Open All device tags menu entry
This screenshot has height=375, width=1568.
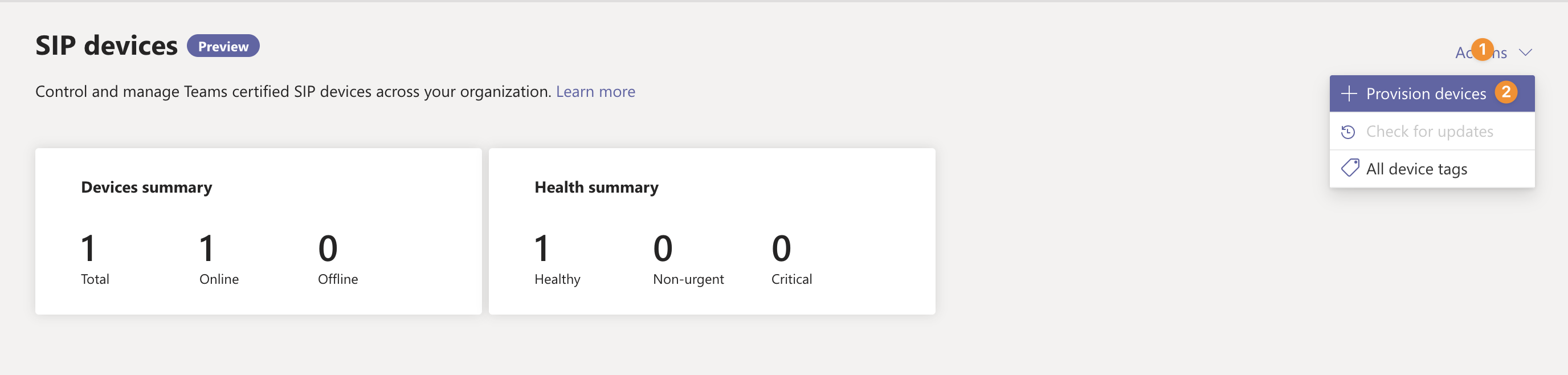pyautogui.click(x=1416, y=169)
